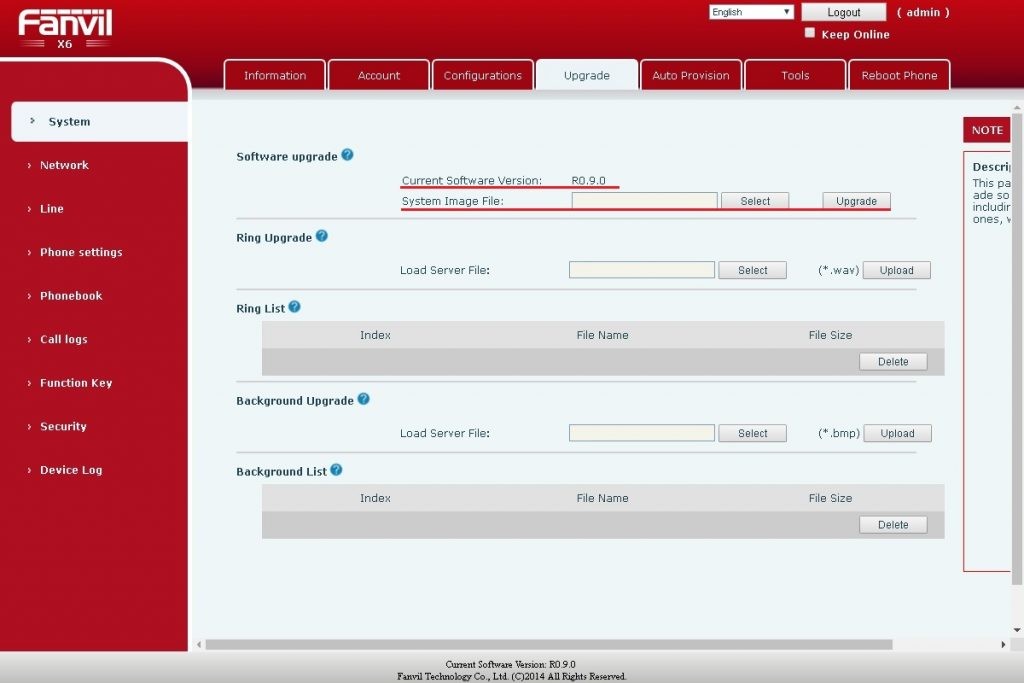
Task: Expand the Network sidebar section
Action: pos(64,165)
